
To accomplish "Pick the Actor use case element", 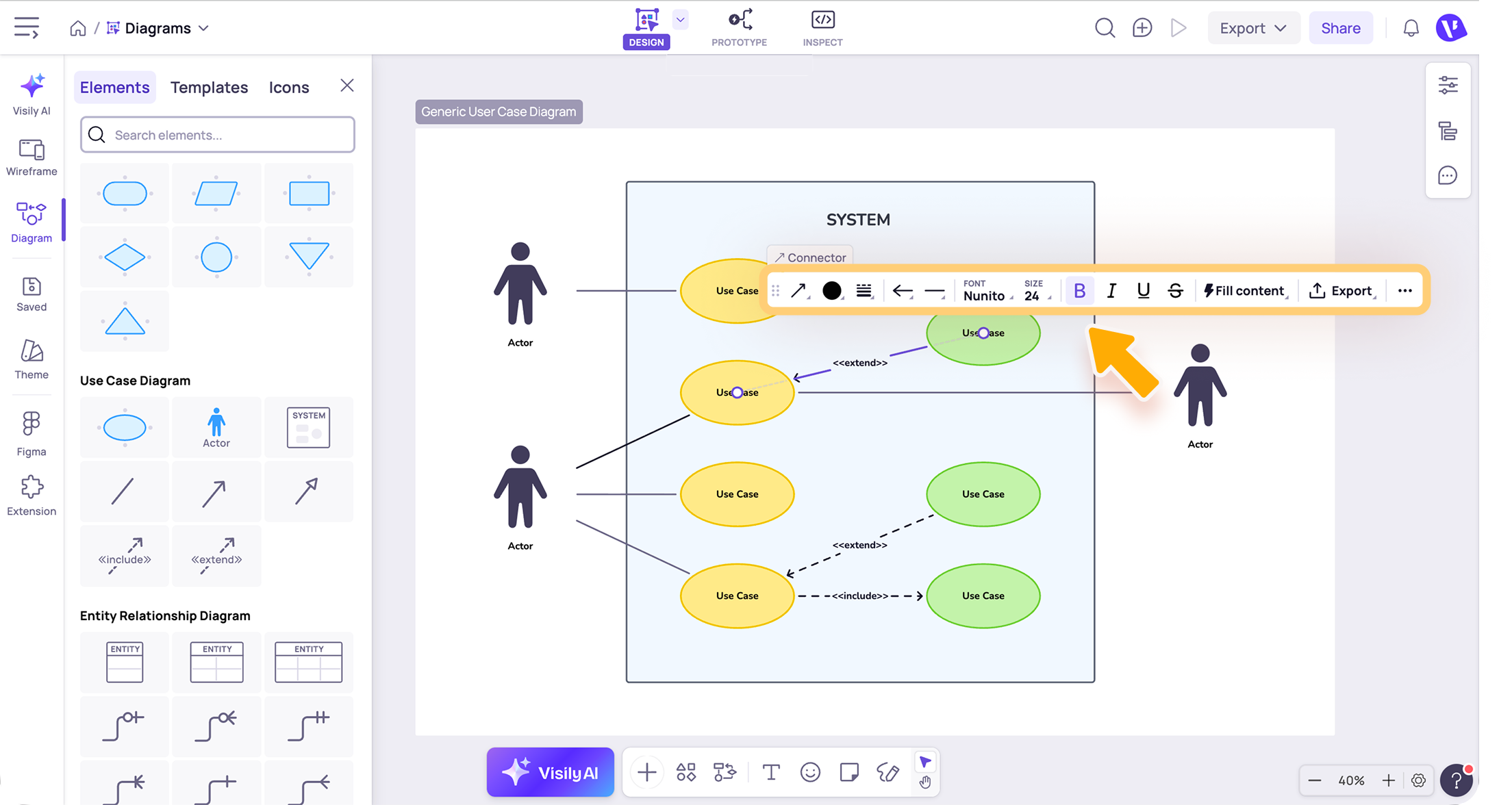I will point(216,427).
